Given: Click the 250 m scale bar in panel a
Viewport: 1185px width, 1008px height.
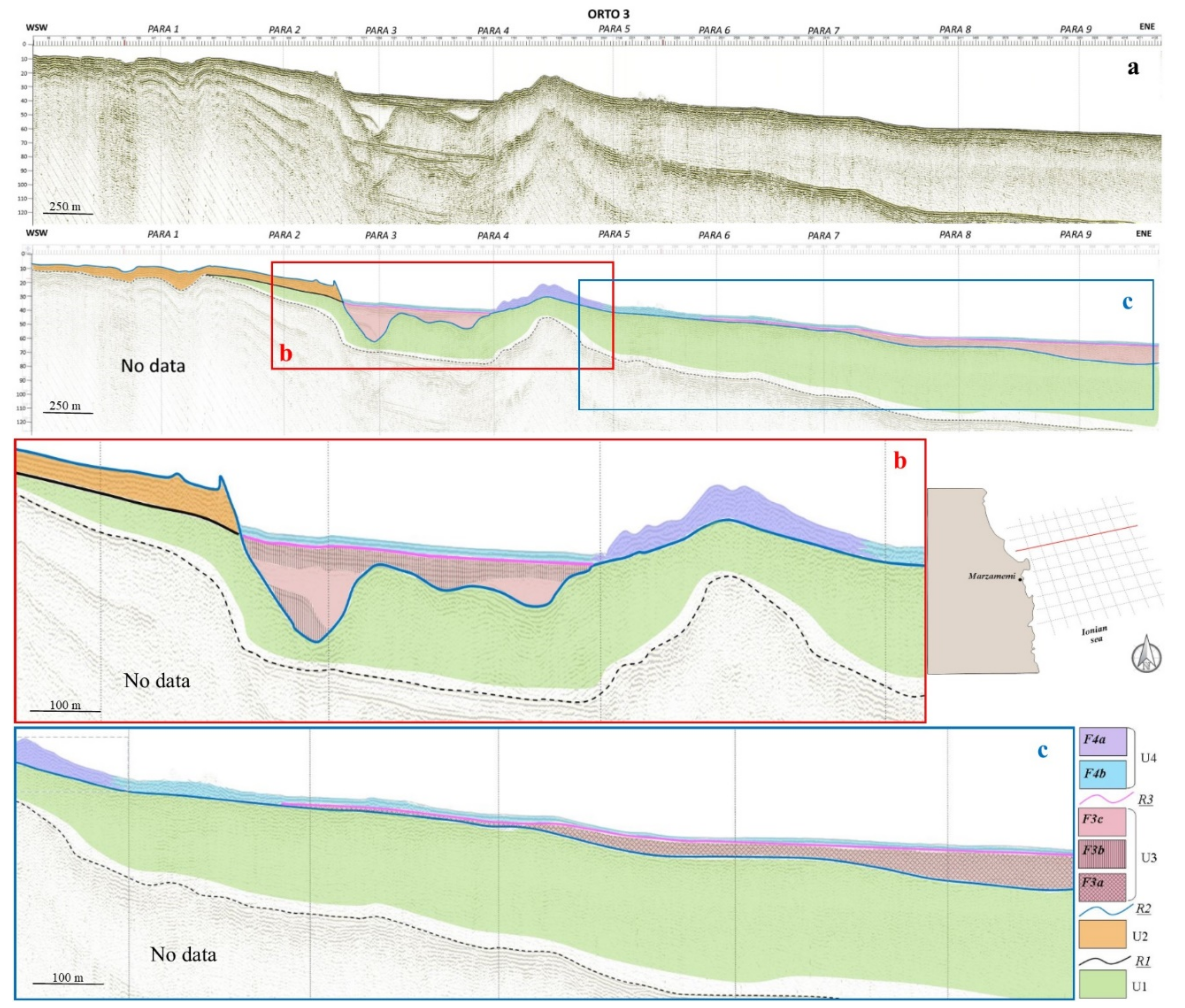Looking at the screenshot, I should tap(68, 208).
